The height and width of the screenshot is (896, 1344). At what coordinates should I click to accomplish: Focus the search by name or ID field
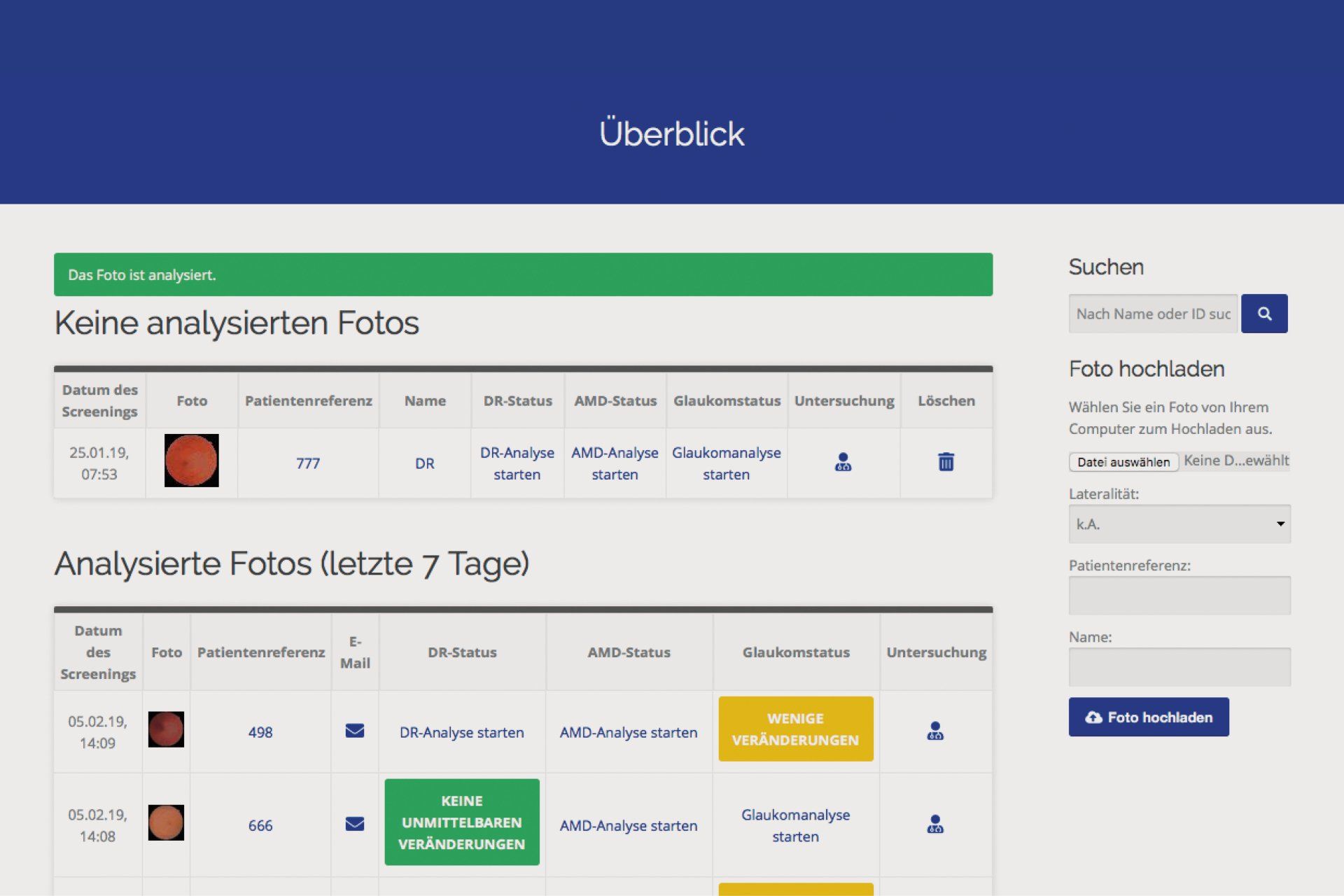(x=1152, y=314)
